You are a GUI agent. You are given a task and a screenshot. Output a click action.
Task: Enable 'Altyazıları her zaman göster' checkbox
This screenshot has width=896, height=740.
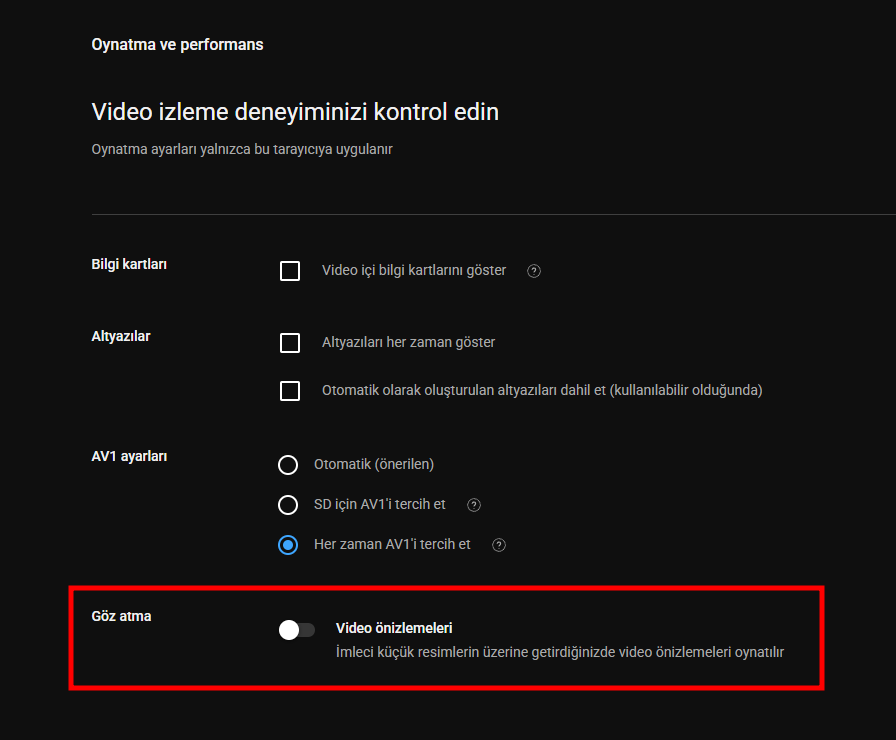(290, 343)
